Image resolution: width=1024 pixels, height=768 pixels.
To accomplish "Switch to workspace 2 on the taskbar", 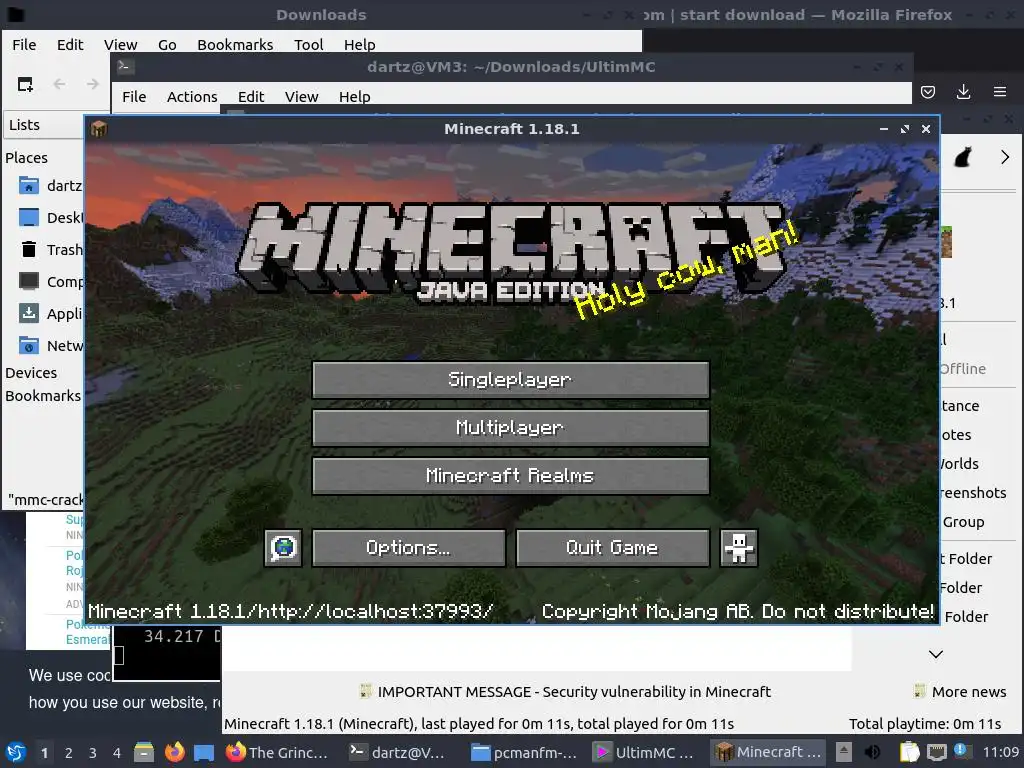I will 69,753.
